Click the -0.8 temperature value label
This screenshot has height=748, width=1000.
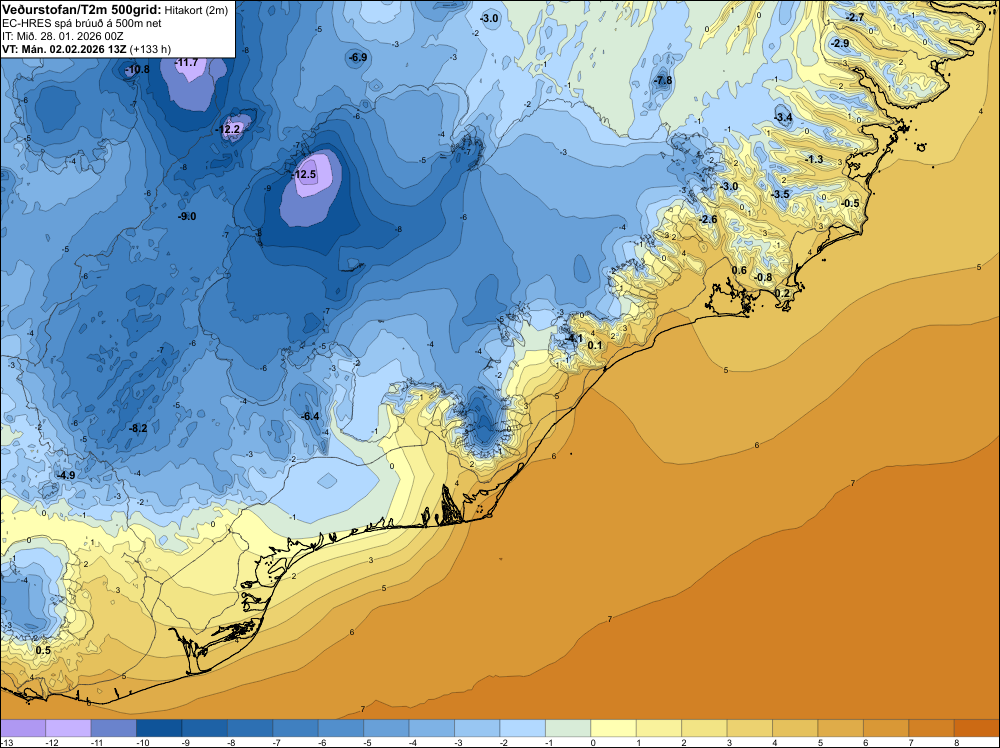tap(763, 277)
